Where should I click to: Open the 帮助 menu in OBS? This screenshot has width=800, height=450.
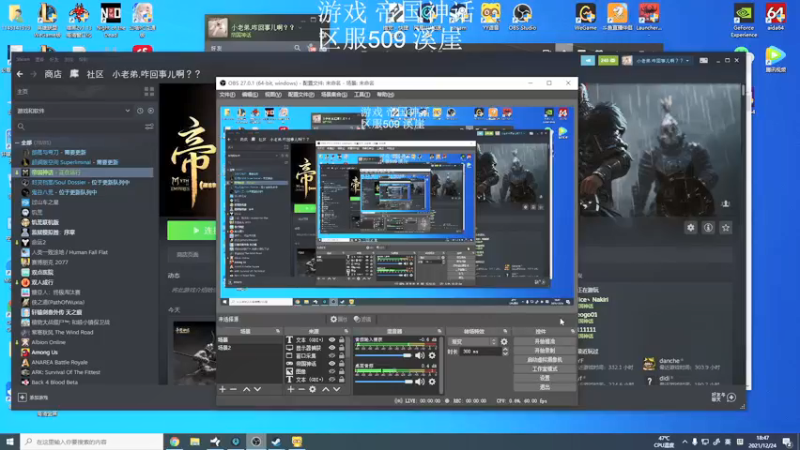[x=385, y=94]
